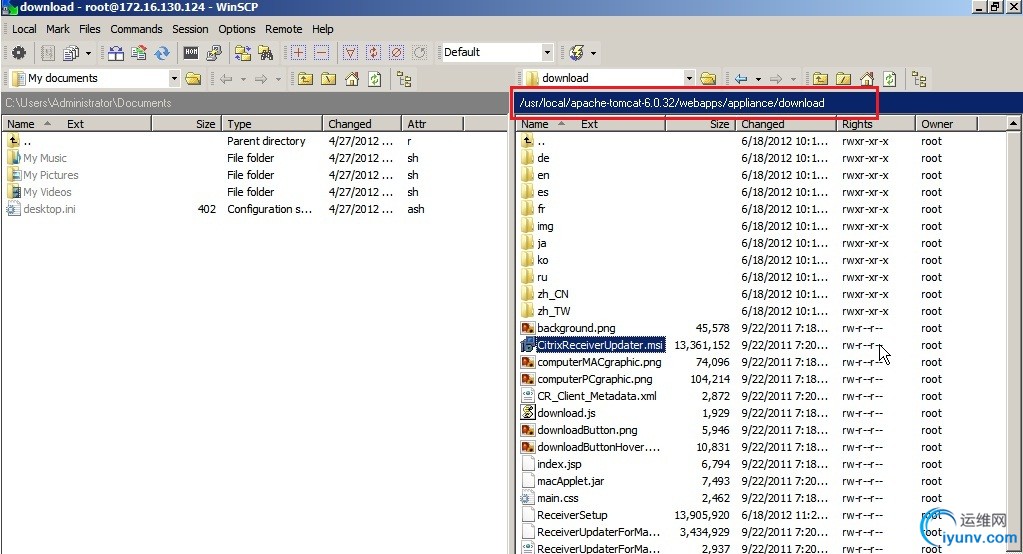Refresh local panel icon
Screen dimensions: 1023x554
(x=374, y=79)
